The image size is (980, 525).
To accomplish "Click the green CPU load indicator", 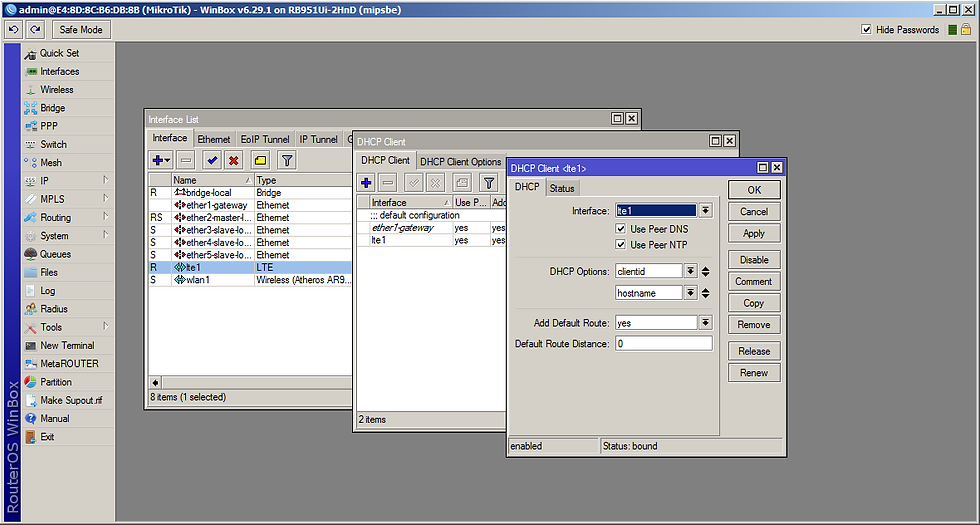I will click(x=952, y=29).
